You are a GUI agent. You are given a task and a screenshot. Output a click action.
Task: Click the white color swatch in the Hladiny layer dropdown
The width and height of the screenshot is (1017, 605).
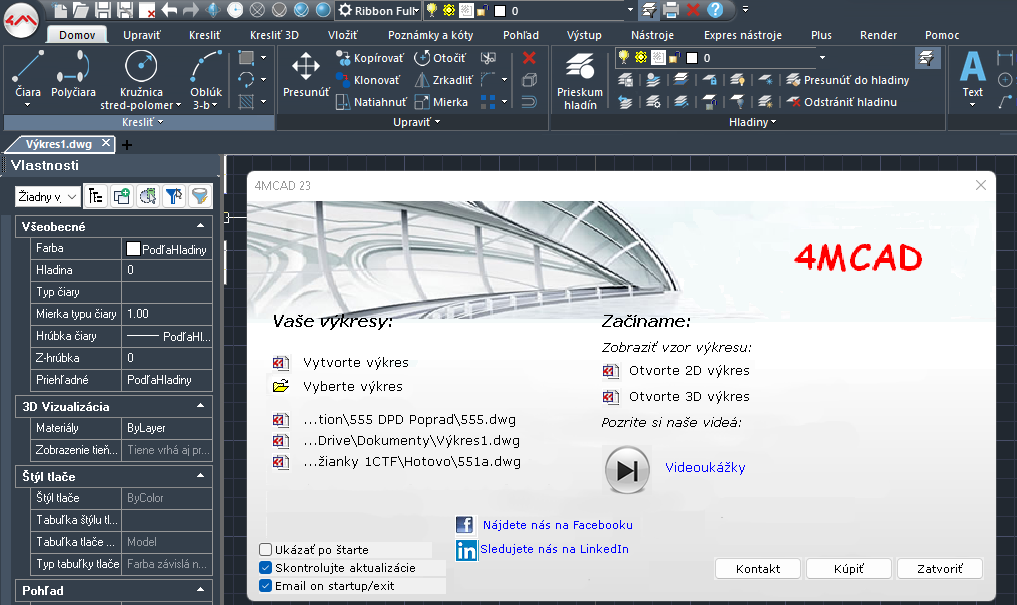[692, 58]
